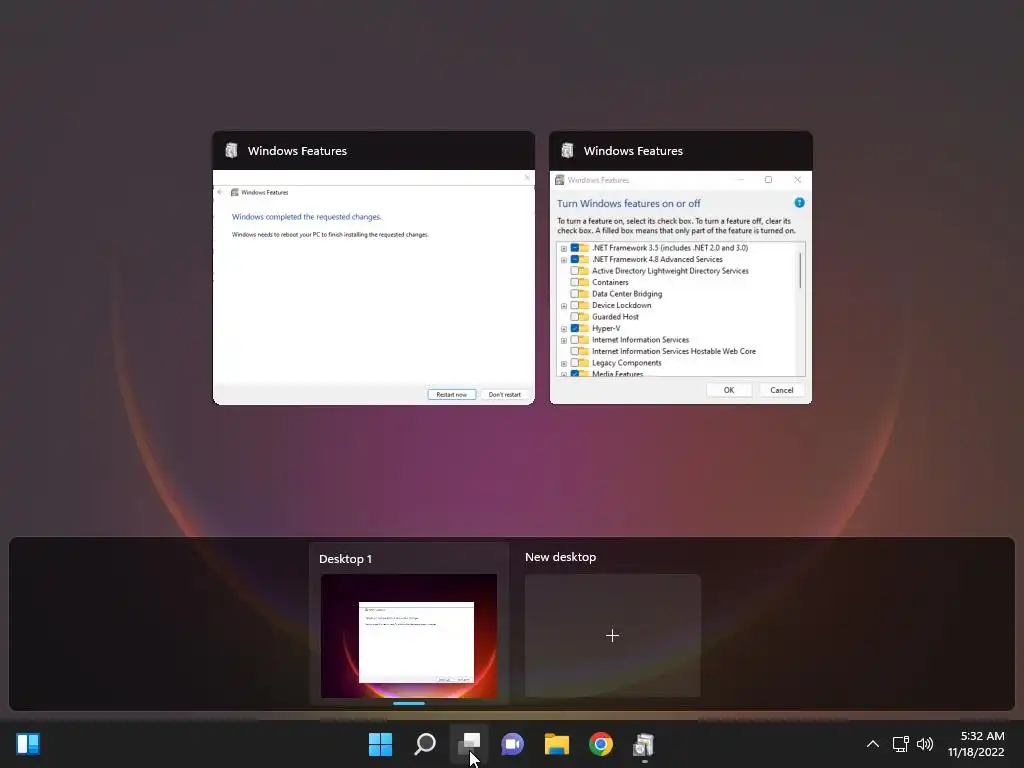Screen dimensions: 1024x768
Task: Click 'Turn Windows features on or off' heading
Action: pyautogui.click(x=628, y=204)
